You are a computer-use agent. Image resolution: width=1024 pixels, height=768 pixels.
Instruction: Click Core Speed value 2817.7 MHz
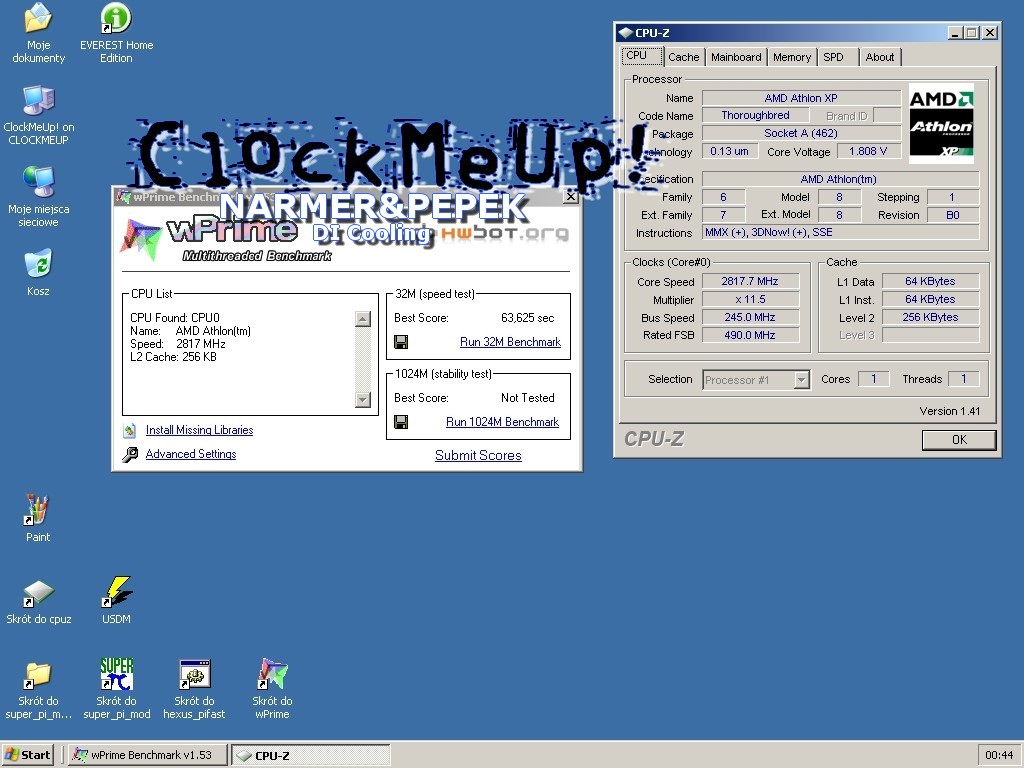tap(750, 281)
